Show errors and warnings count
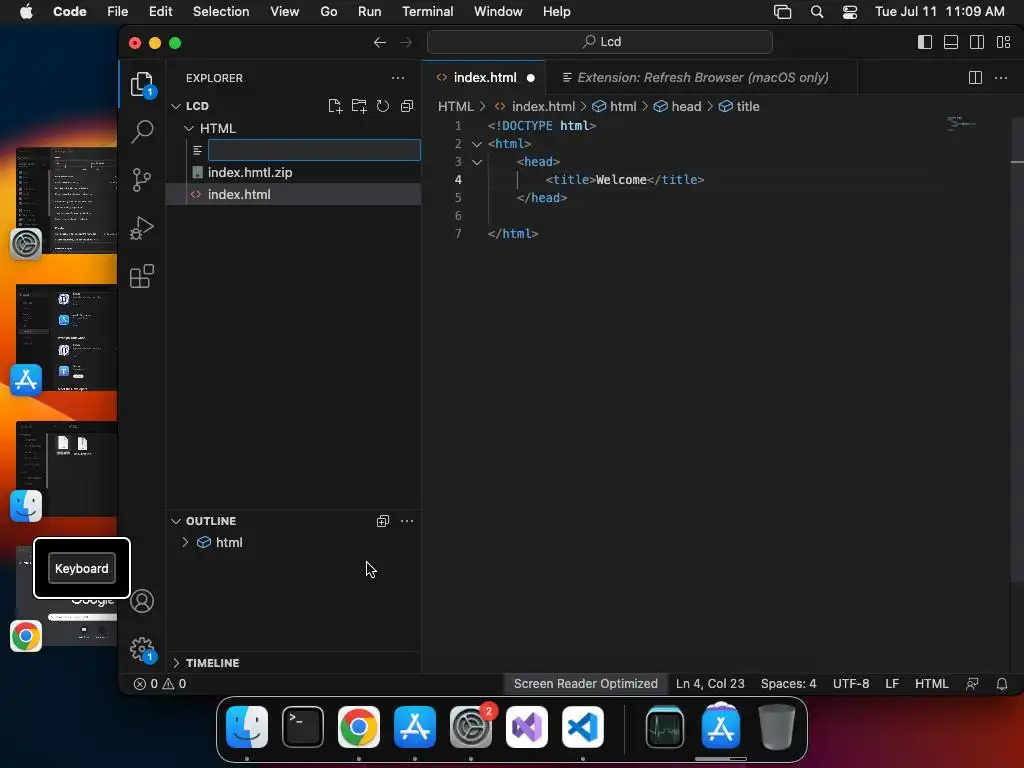This screenshot has height=768, width=1024. click(x=160, y=684)
